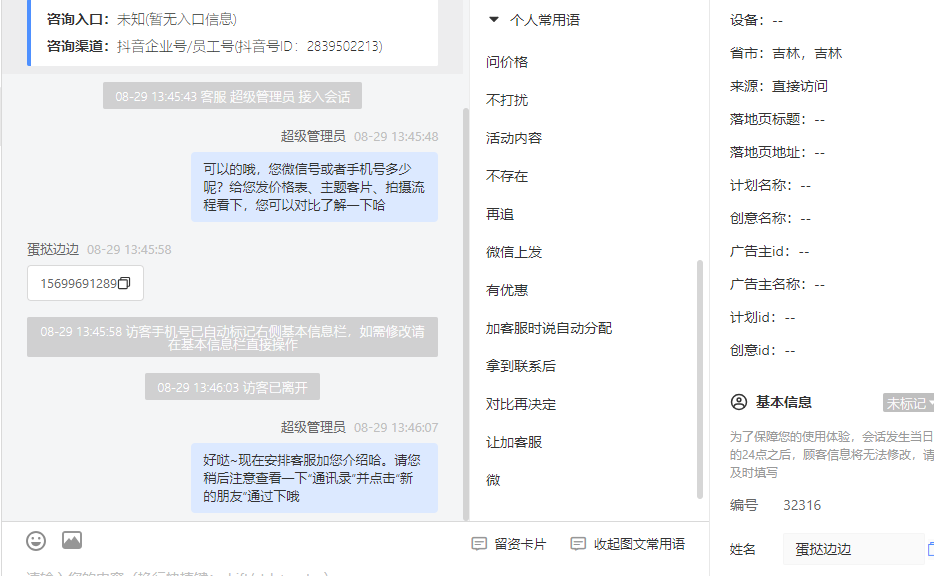This screenshot has width=934, height=576.
Task: Choose the 有优惠 quick phrase
Action: 507,291
